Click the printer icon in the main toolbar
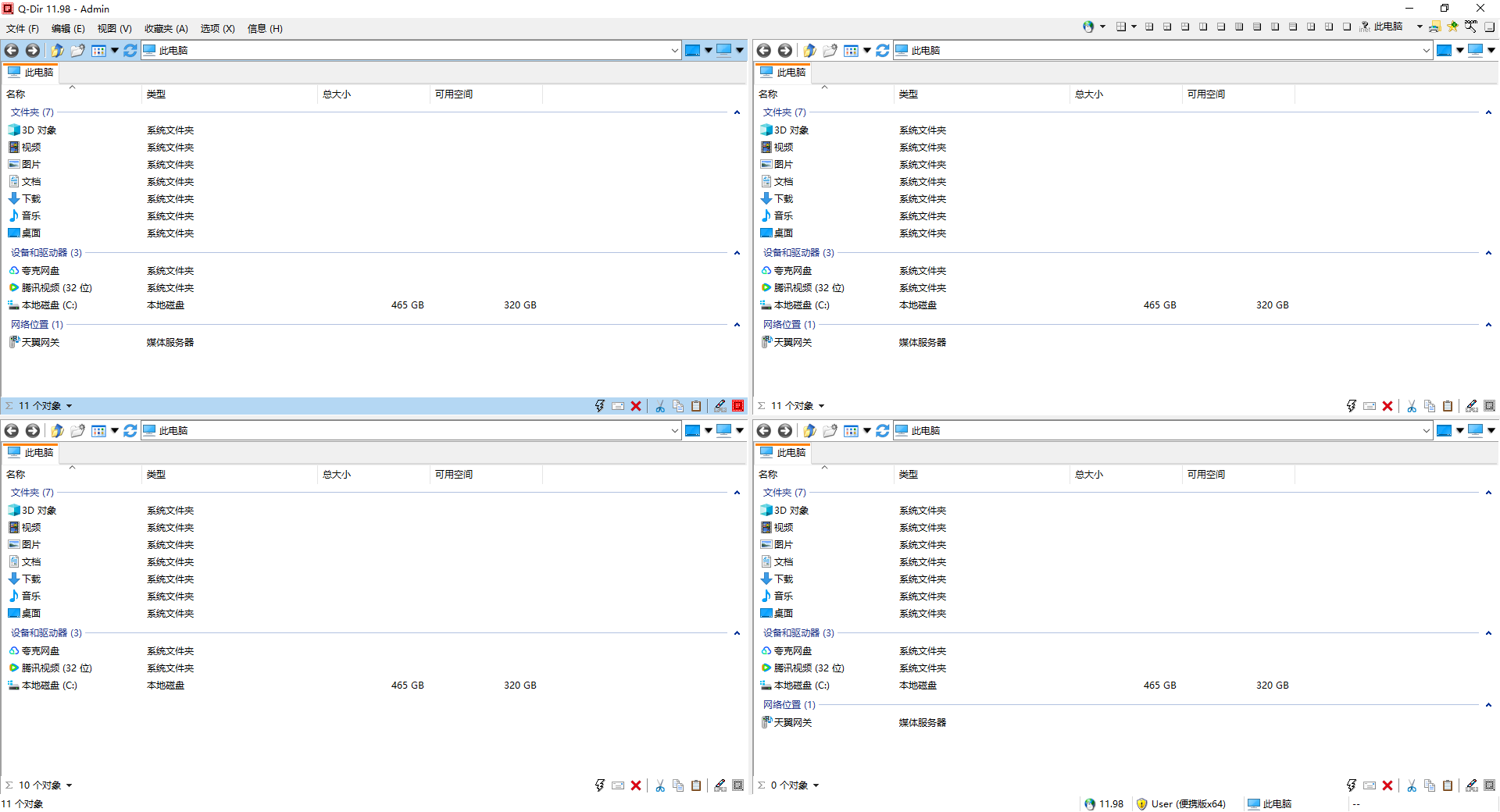 click(x=1434, y=27)
